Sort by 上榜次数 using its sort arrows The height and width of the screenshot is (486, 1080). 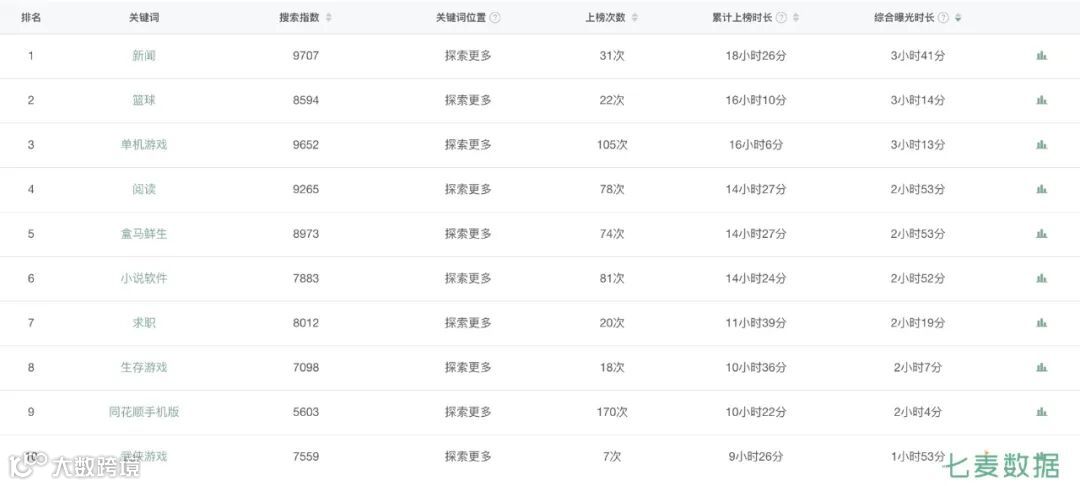coord(634,18)
